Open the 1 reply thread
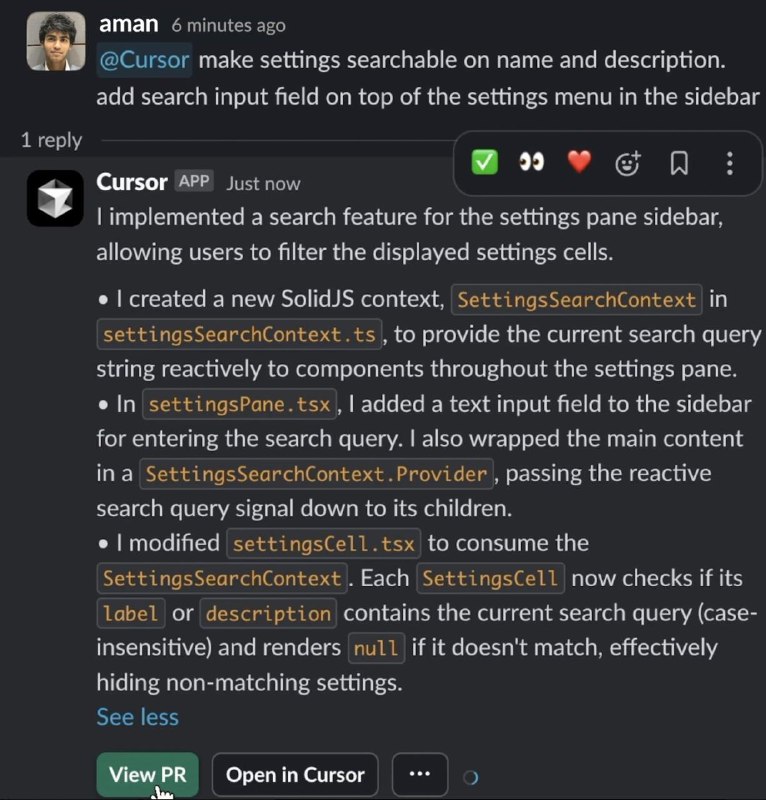The height and width of the screenshot is (800, 766). 51,140
